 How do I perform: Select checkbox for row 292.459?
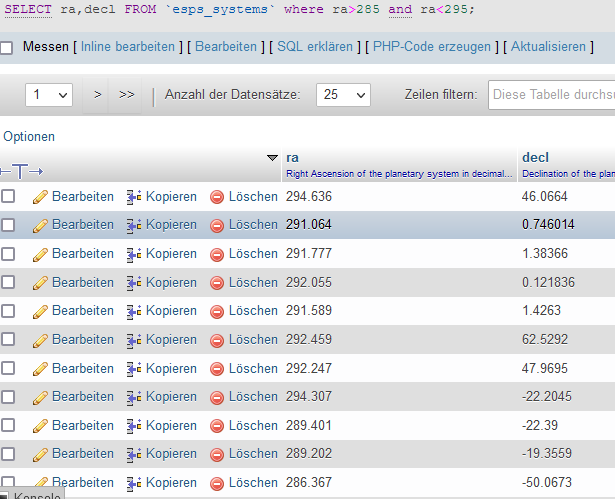coord(7,339)
